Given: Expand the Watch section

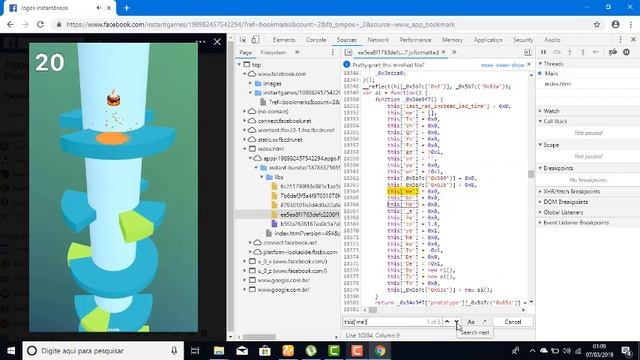Looking at the screenshot, I should tap(540, 111).
